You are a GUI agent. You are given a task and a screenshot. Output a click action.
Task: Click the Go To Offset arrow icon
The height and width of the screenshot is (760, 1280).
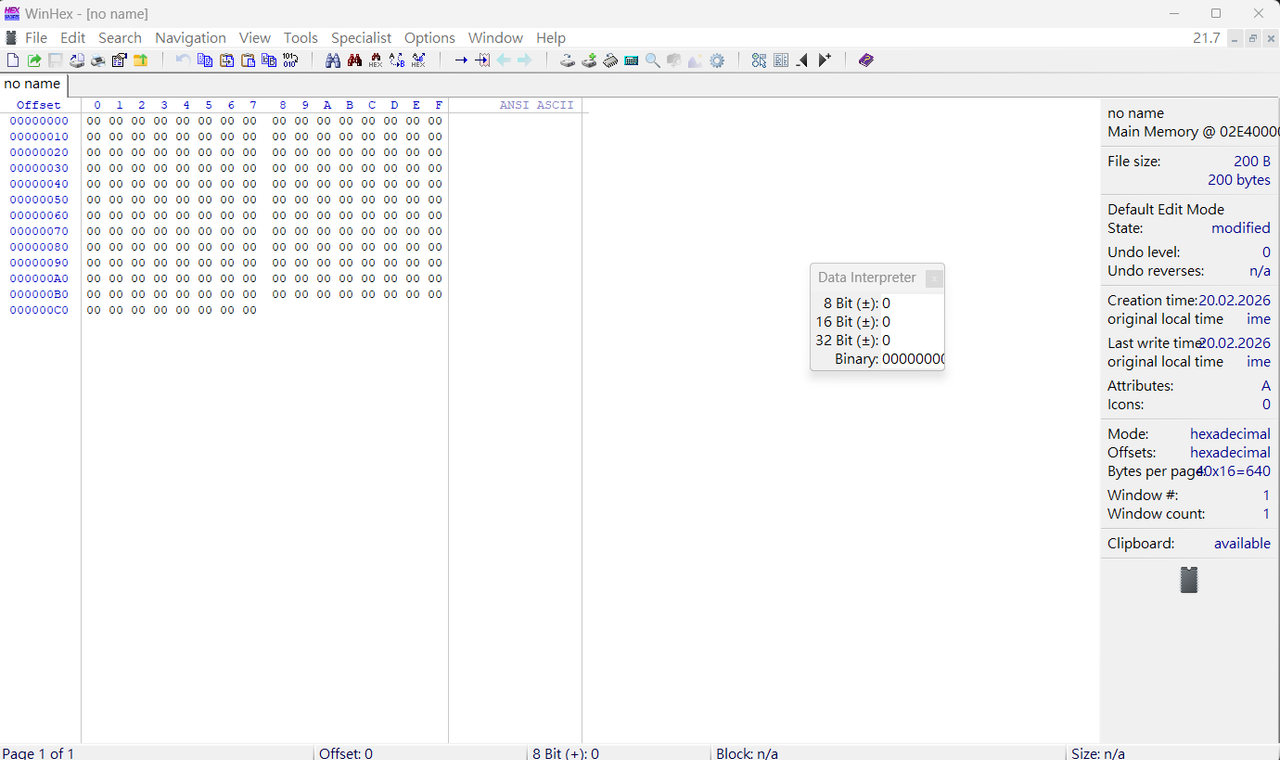click(461, 61)
